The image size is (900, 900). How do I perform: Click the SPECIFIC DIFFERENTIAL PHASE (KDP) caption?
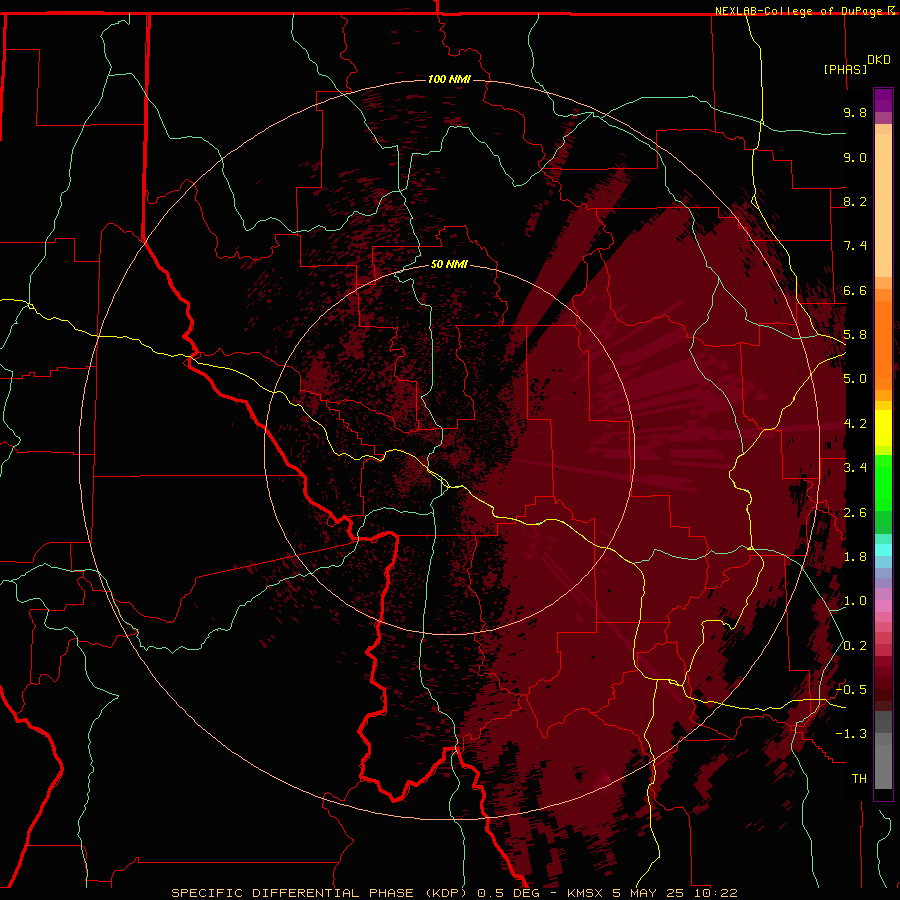pos(319,893)
